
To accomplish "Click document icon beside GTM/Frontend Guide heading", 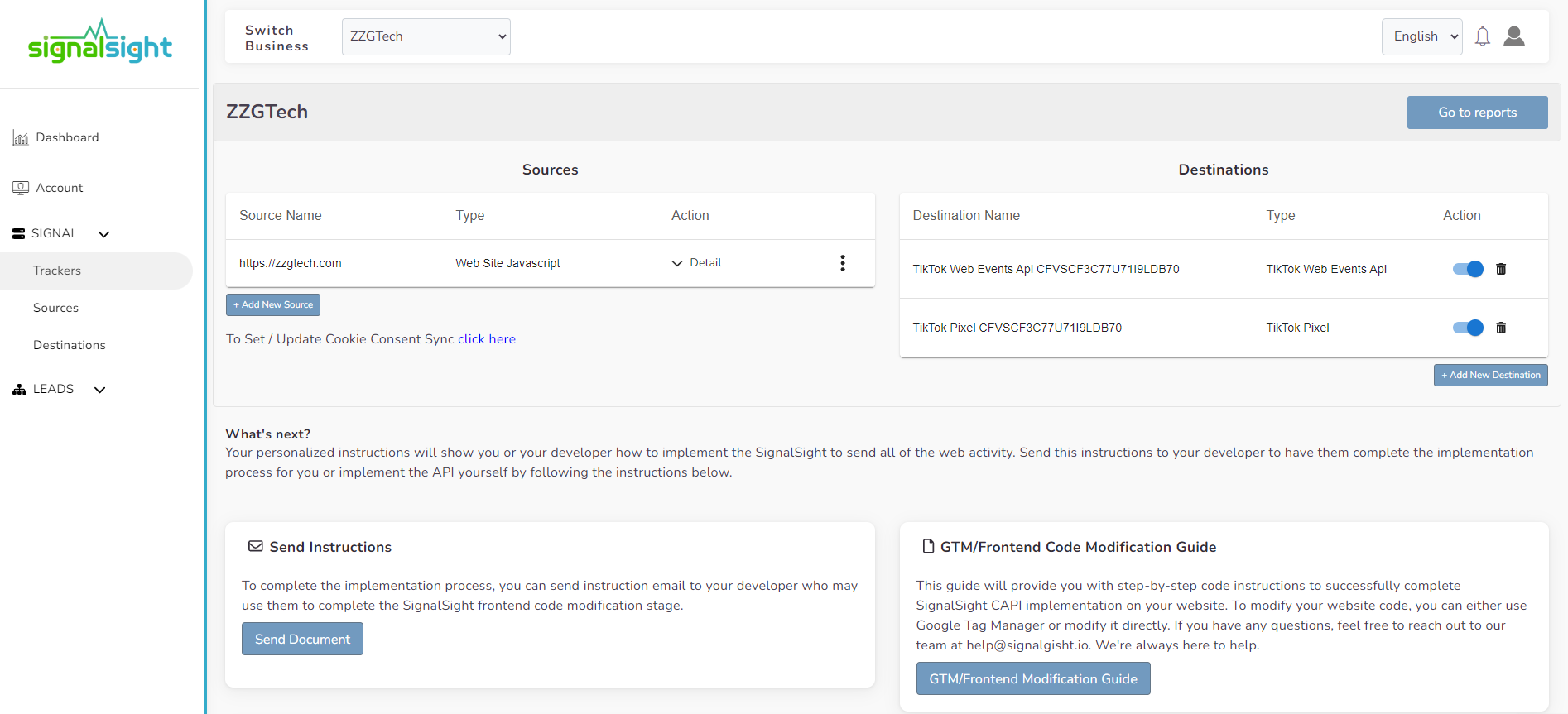I will (x=929, y=546).
